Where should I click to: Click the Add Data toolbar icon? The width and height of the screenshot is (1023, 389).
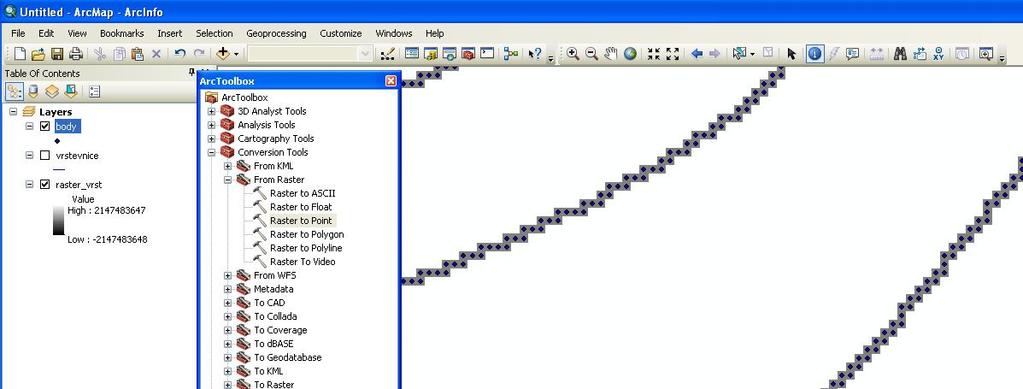pos(224,54)
